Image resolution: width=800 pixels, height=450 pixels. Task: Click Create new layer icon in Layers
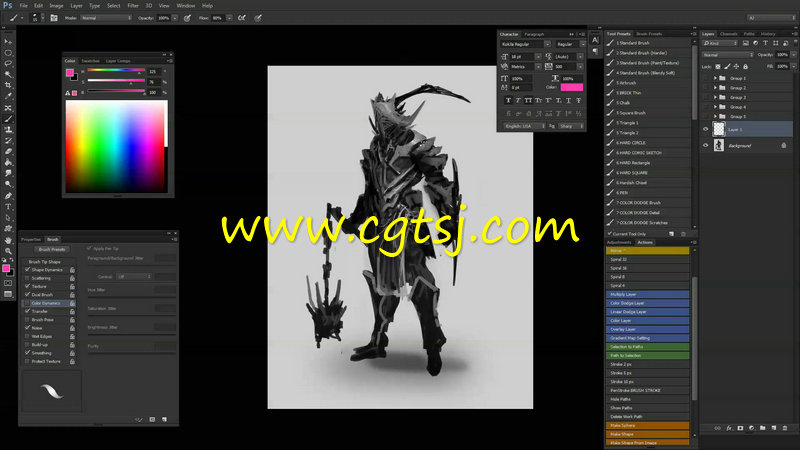[774, 428]
